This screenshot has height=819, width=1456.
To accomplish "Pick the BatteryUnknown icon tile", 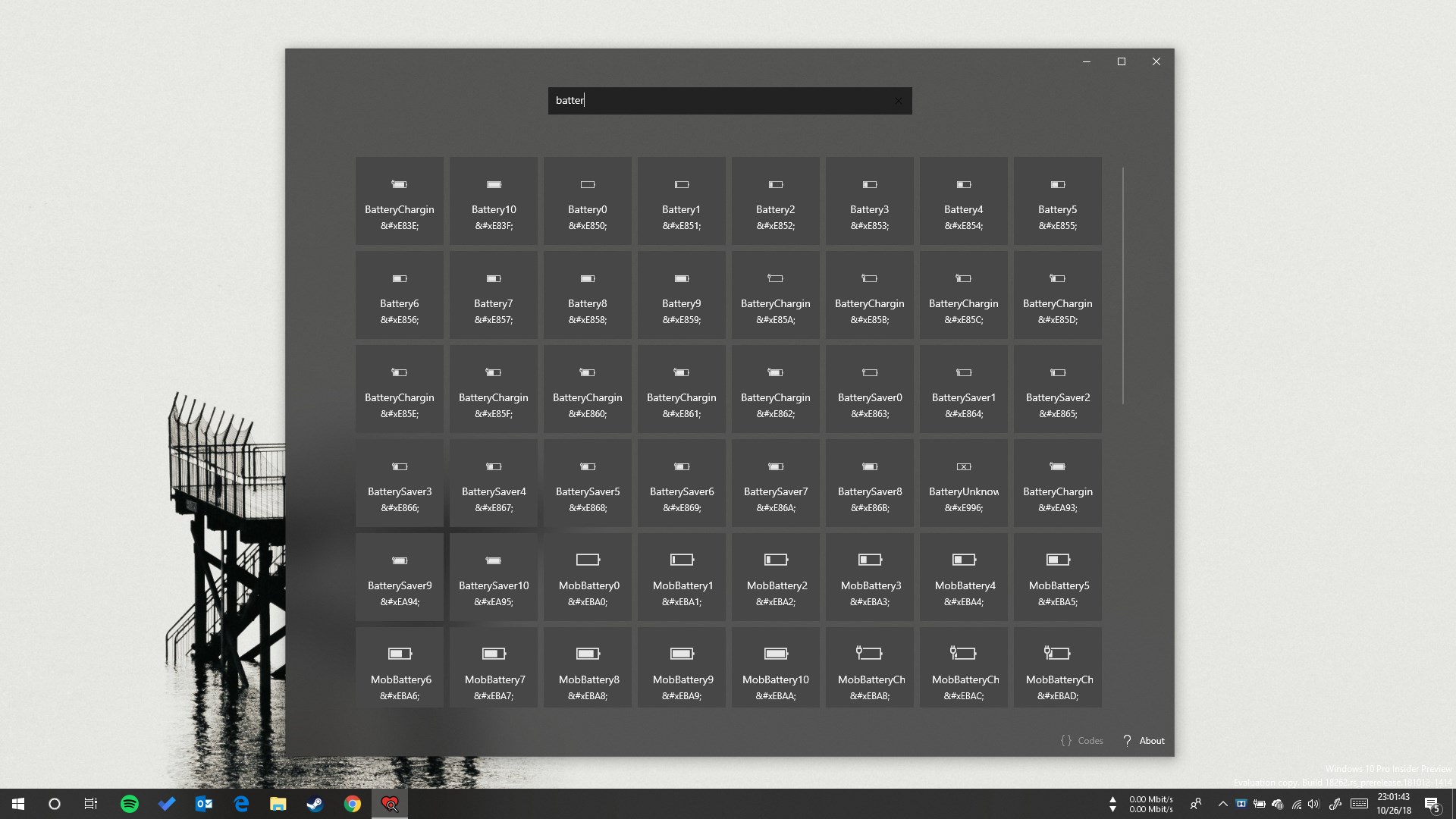I will coord(963,483).
